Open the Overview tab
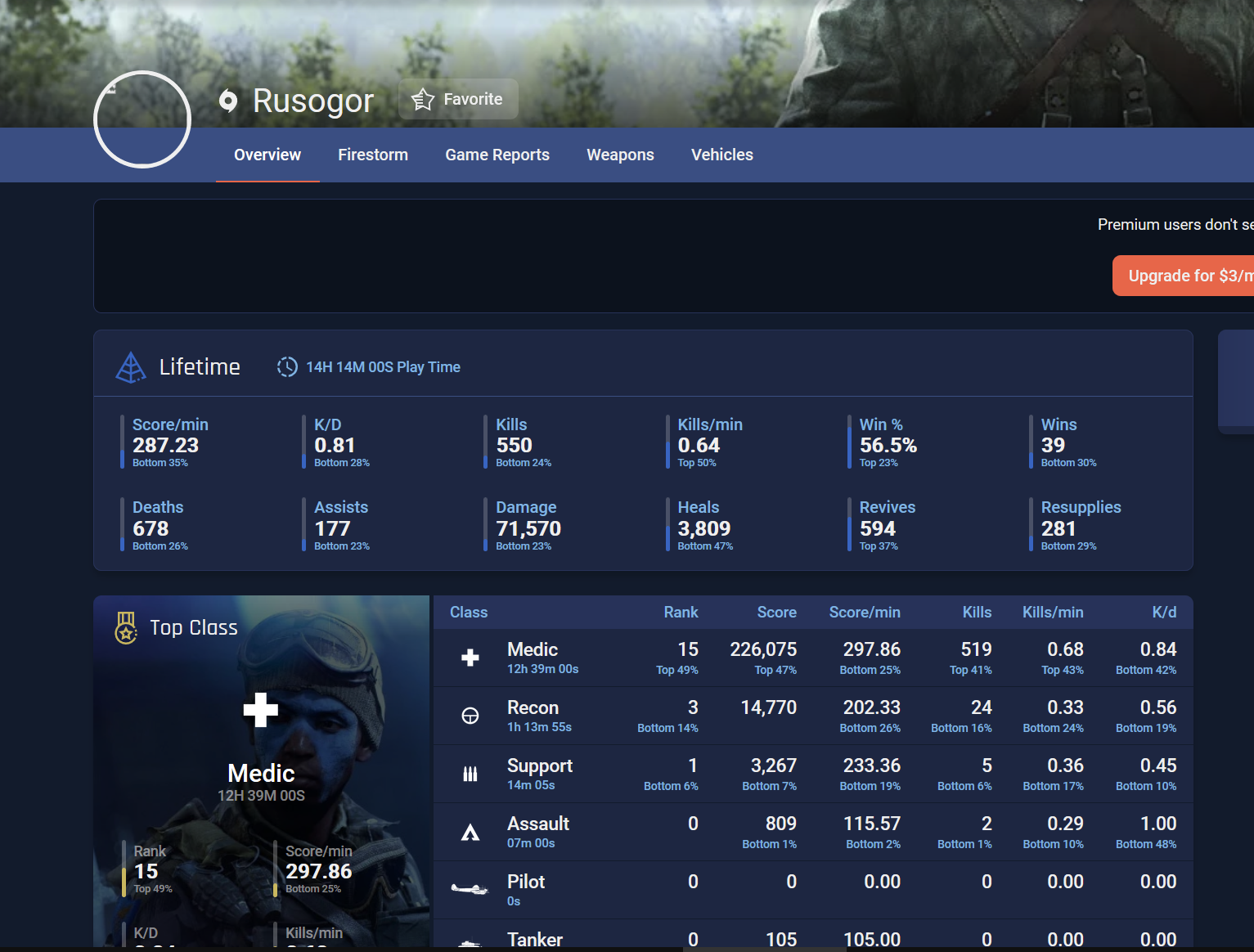 pos(267,155)
